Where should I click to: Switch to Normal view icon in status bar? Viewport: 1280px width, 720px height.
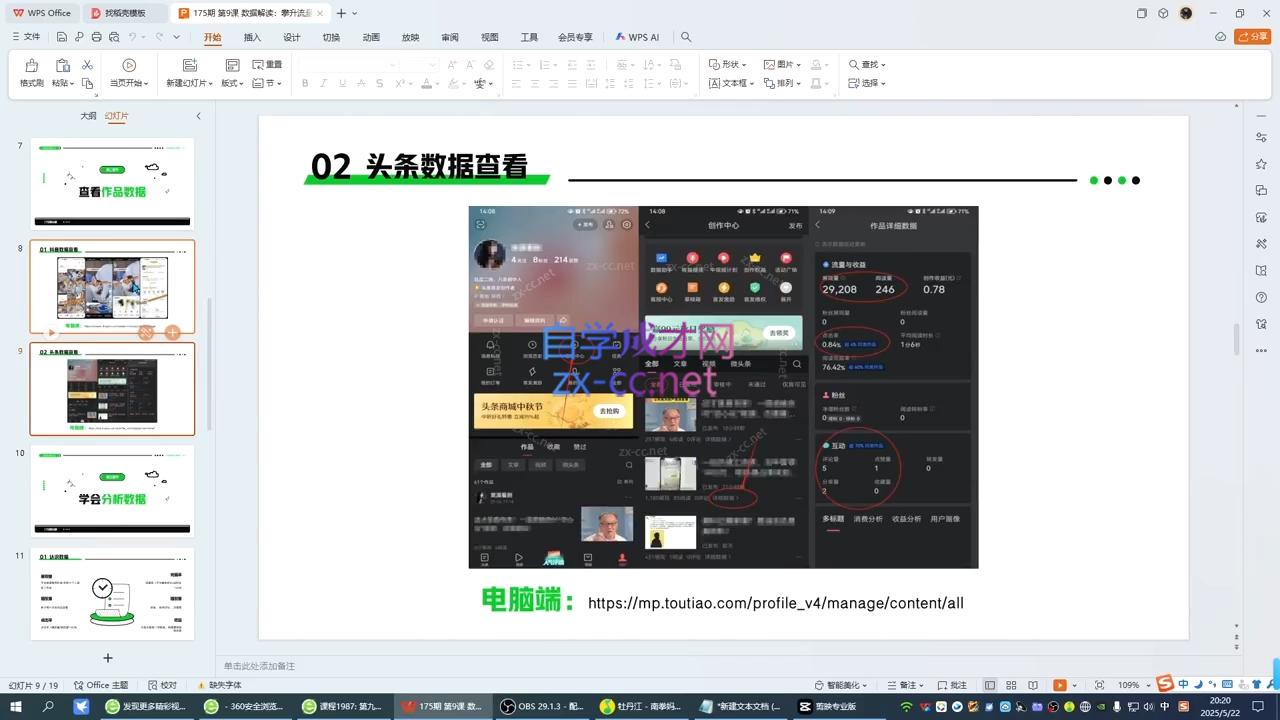(x=990, y=685)
